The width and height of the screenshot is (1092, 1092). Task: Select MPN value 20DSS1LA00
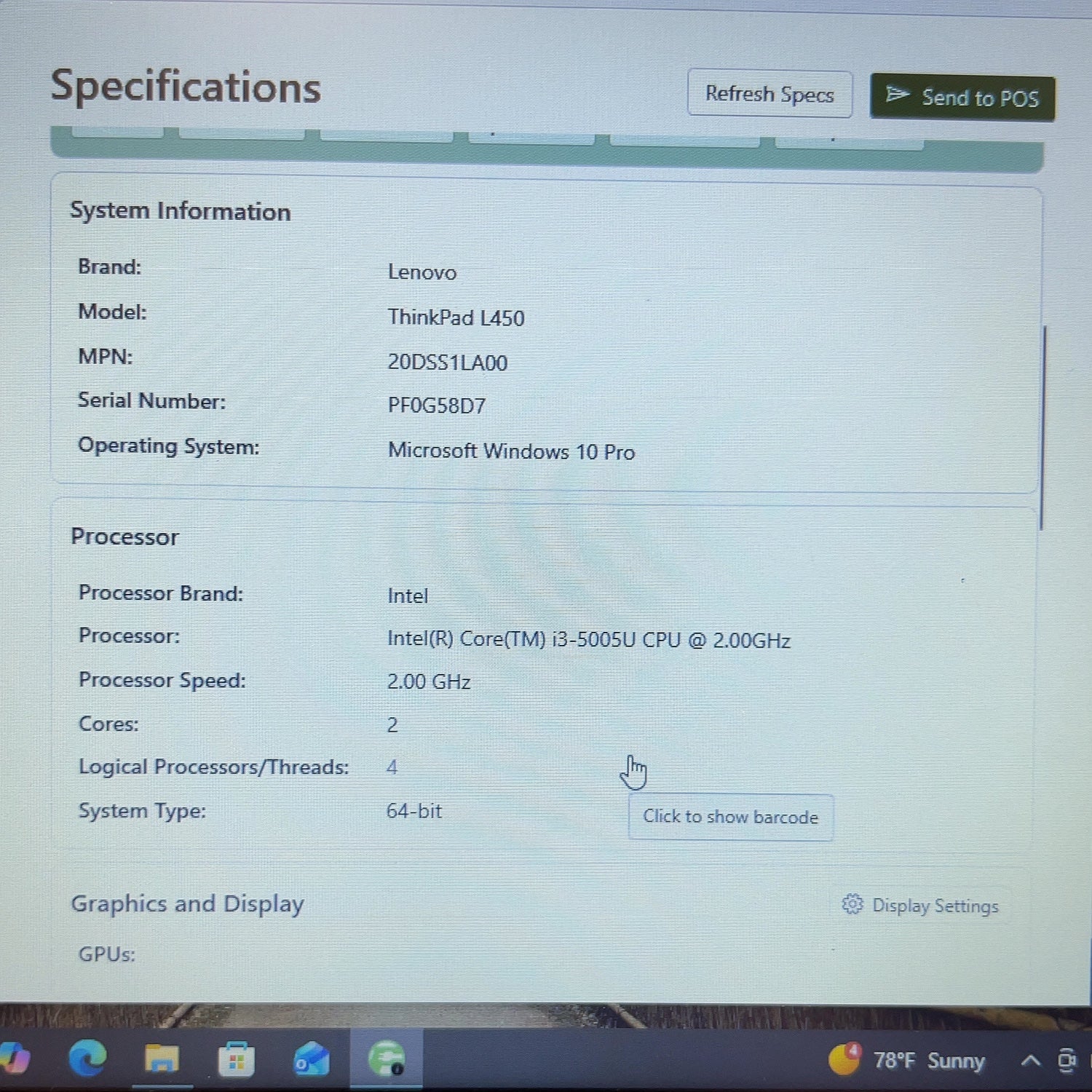[447, 362]
